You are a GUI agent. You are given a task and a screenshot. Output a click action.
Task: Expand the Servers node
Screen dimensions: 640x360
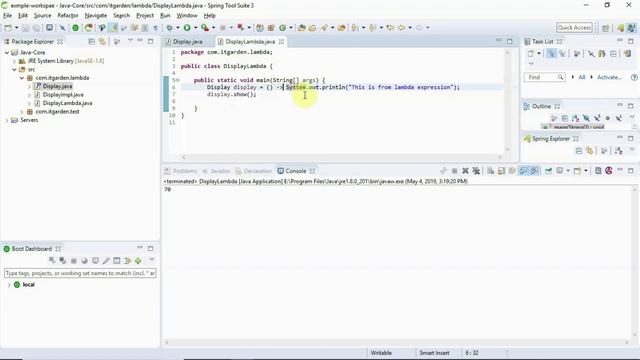point(7,120)
